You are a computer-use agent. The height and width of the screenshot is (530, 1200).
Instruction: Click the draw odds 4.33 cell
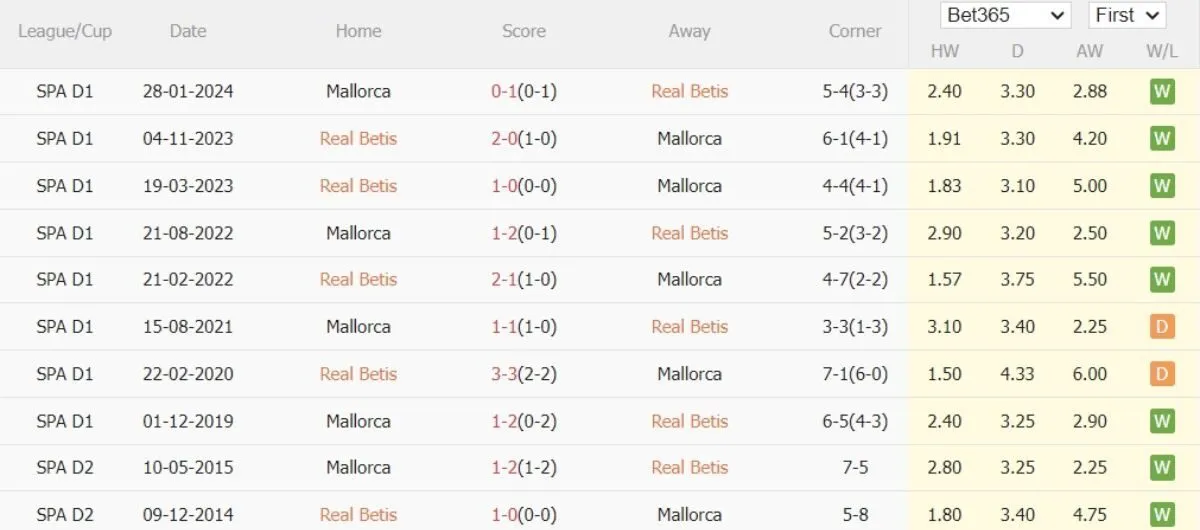pos(1017,374)
